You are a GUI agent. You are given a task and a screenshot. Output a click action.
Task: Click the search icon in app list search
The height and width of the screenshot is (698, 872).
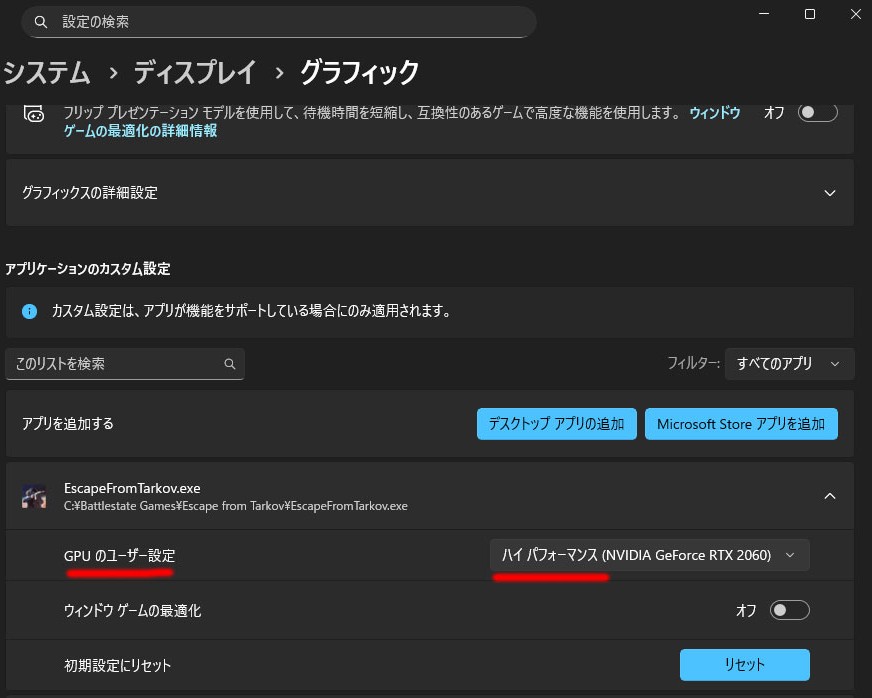[230, 364]
